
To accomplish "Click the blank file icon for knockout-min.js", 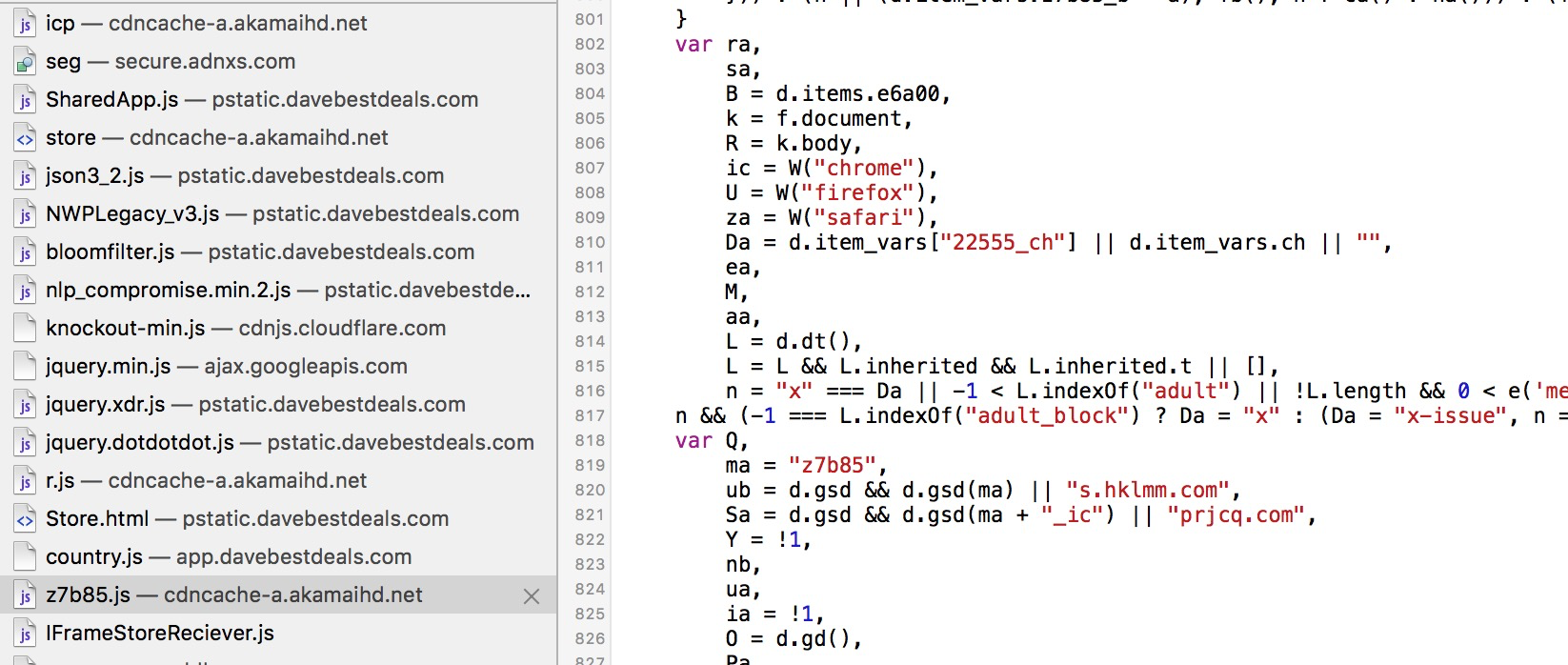I will [25, 329].
